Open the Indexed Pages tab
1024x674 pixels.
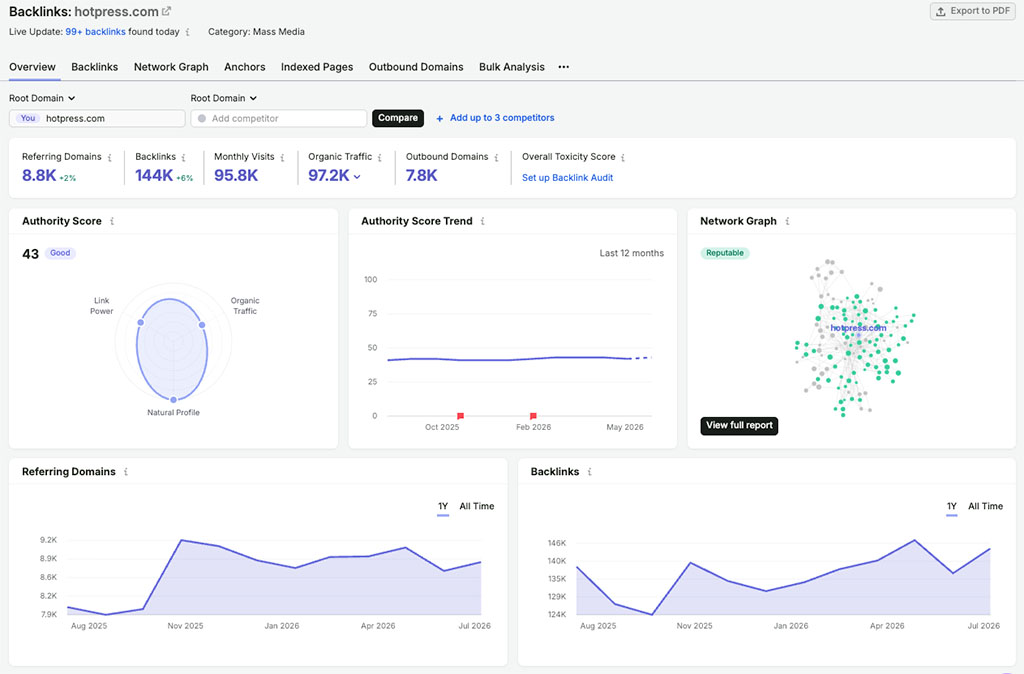pyautogui.click(x=317, y=67)
